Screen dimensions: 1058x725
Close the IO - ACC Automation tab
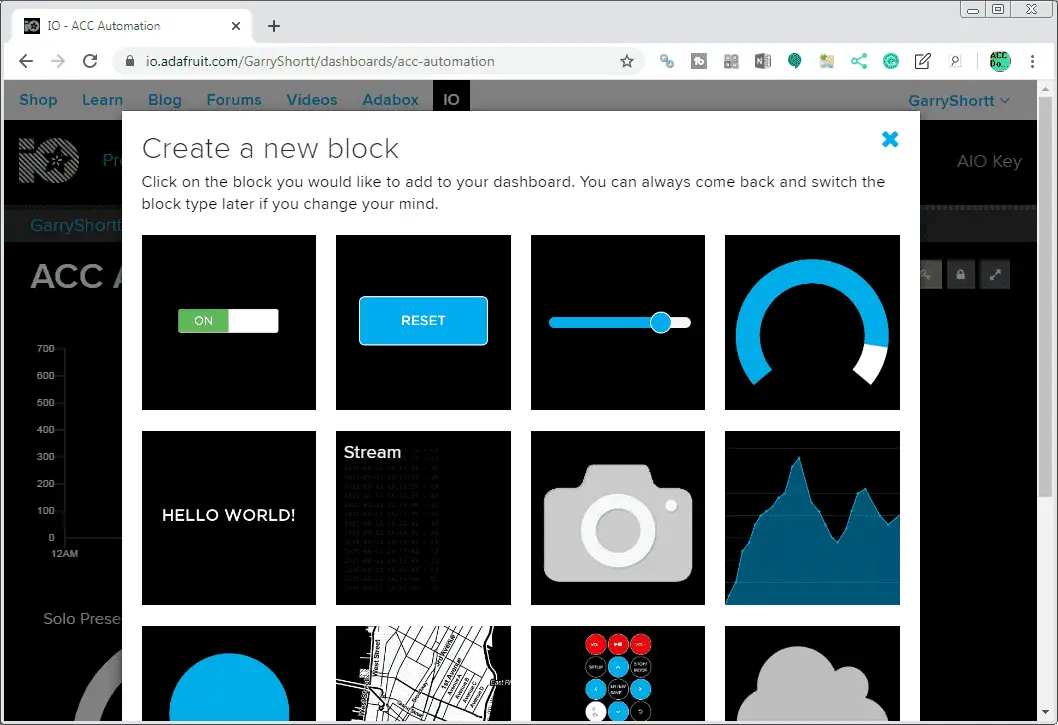[235, 26]
